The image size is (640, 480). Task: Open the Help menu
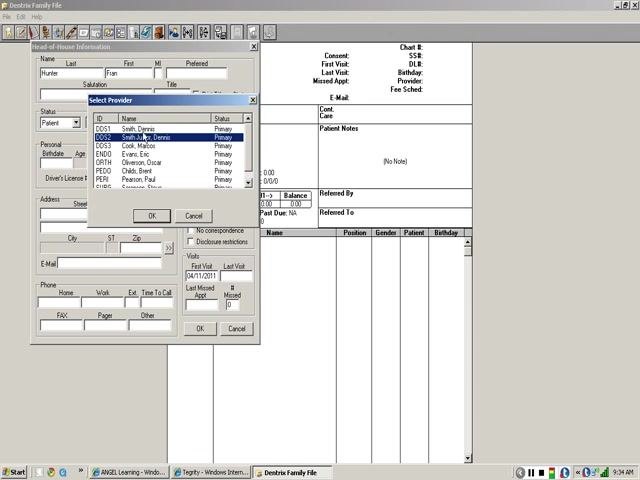(37, 17)
